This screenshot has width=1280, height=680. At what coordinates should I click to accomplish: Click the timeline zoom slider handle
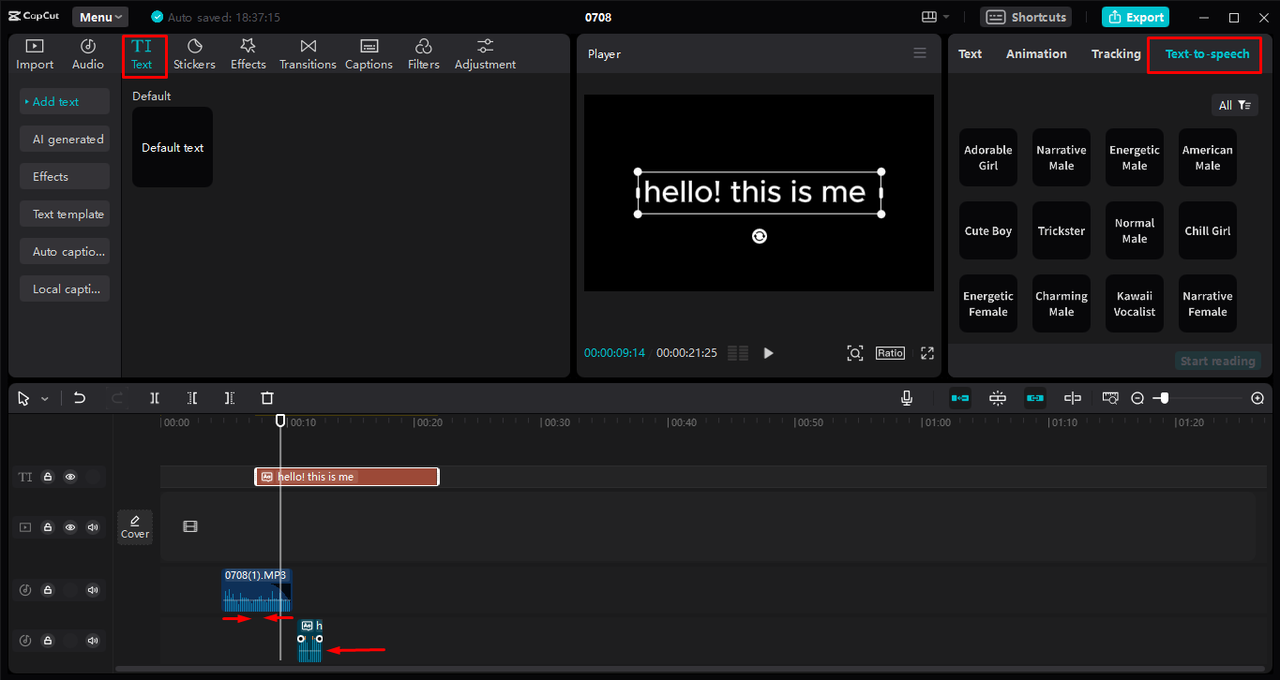click(1162, 398)
